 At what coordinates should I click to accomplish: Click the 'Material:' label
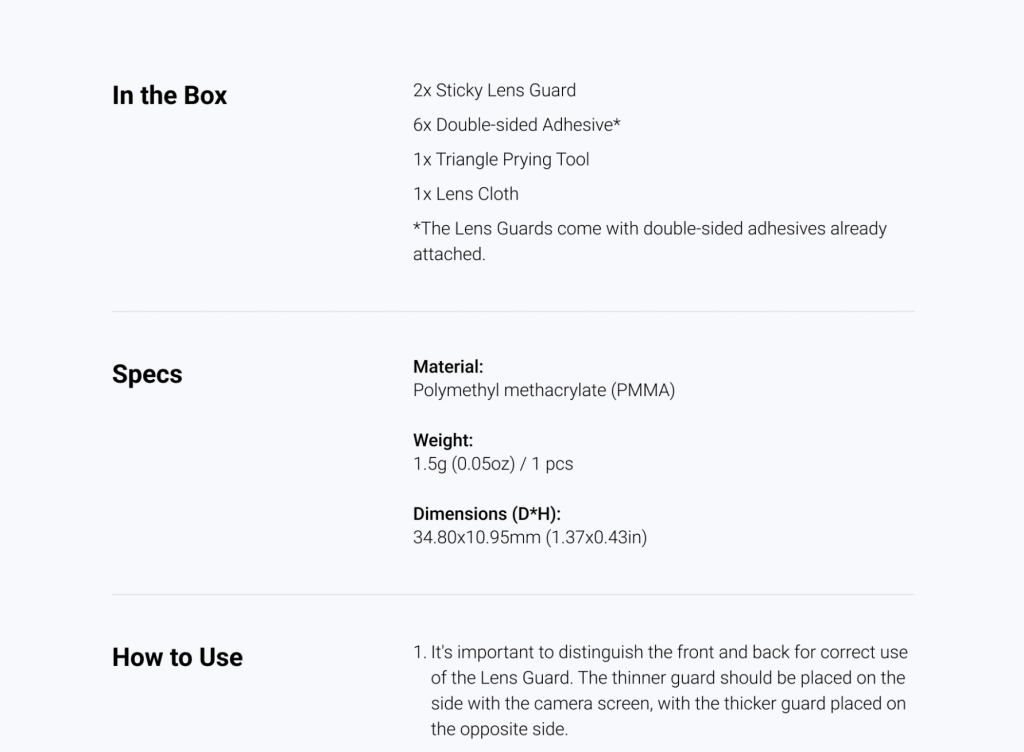(x=448, y=367)
